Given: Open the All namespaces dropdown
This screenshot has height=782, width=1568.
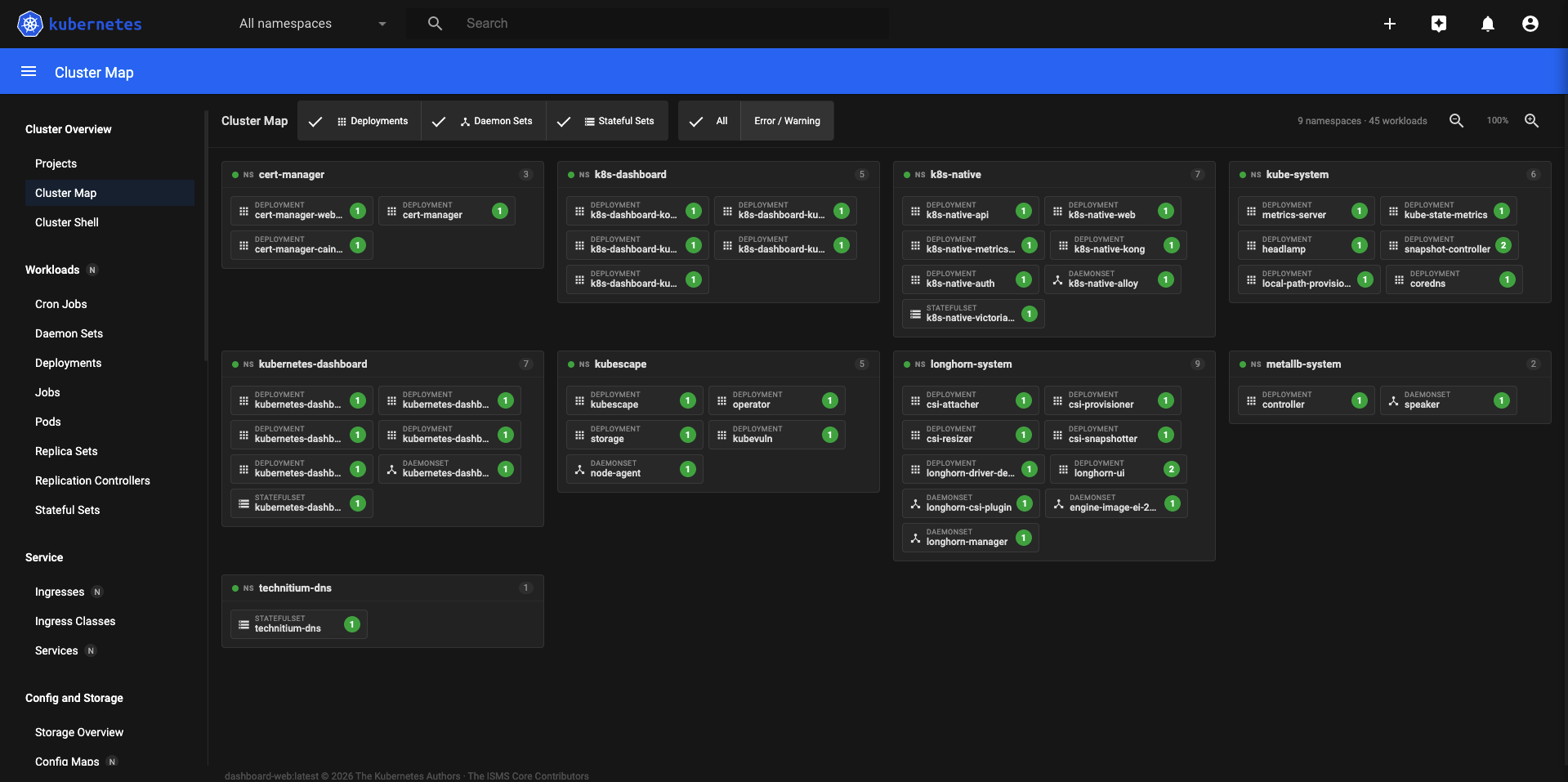Looking at the screenshot, I should pyautogui.click(x=312, y=24).
